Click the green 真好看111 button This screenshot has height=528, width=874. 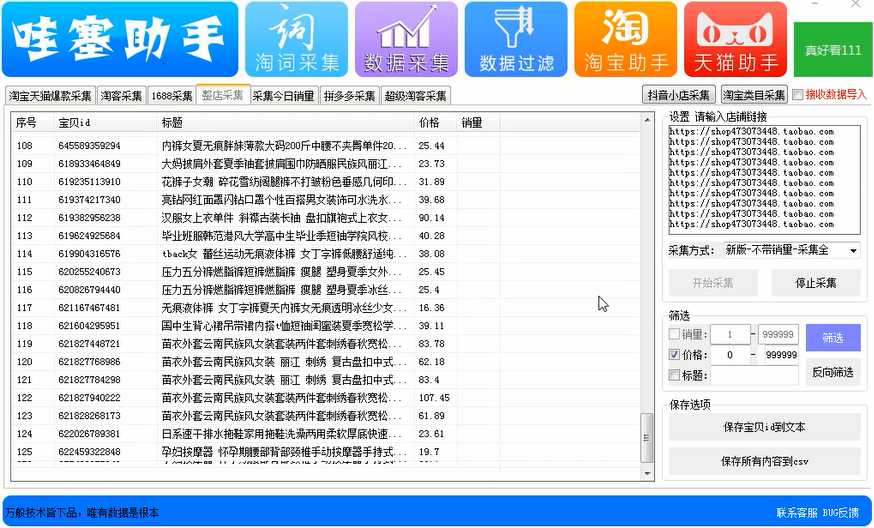833,50
